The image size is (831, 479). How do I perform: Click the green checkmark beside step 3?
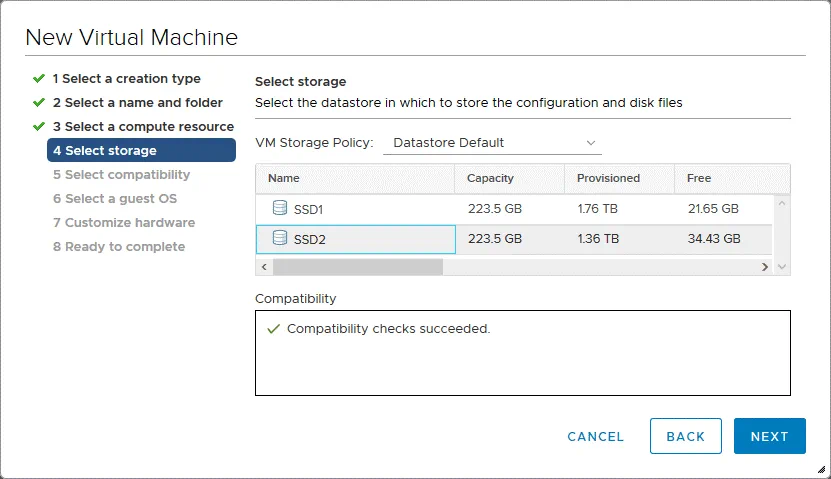tap(39, 126)
